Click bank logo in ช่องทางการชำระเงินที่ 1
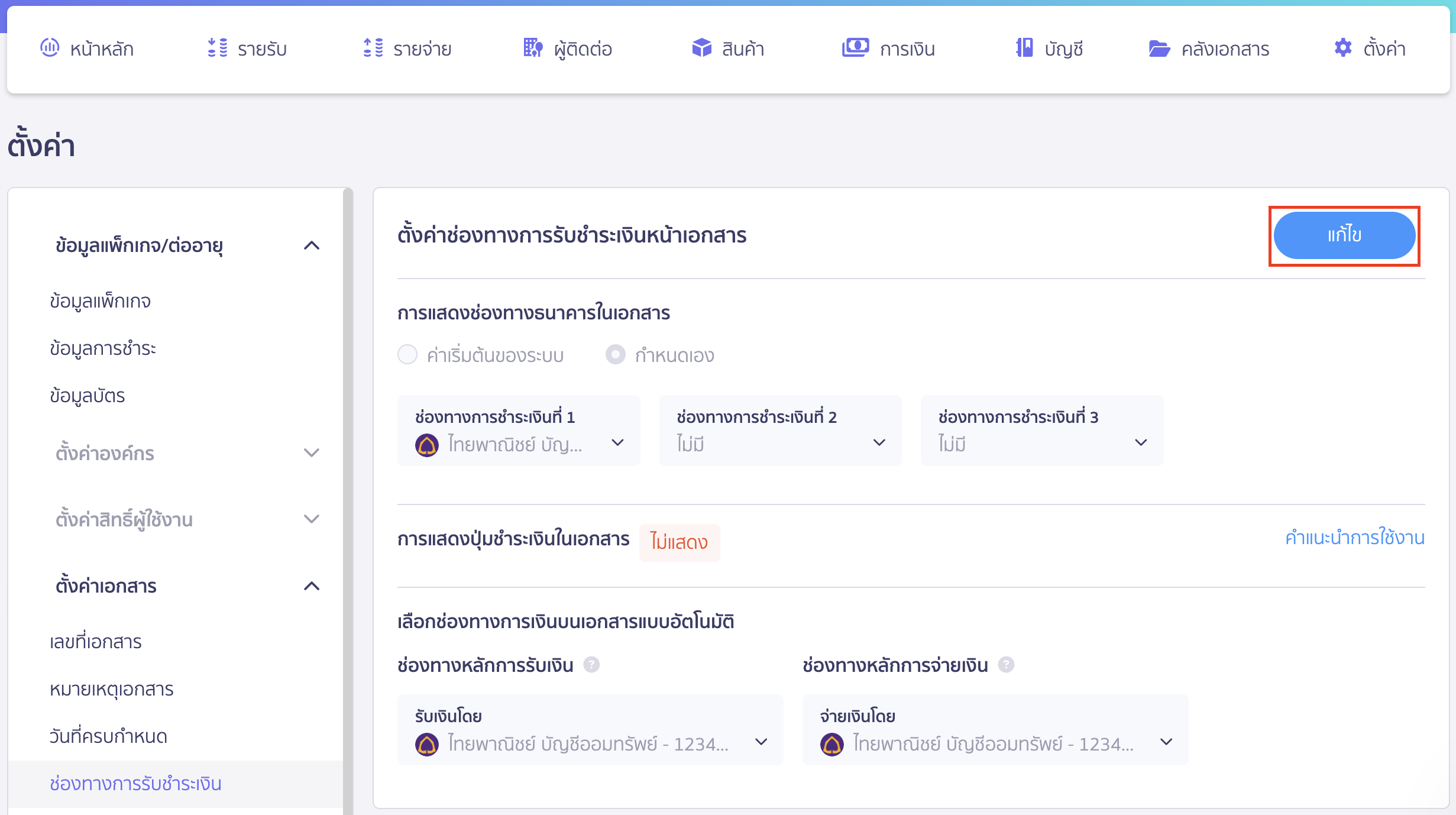 pyautogui.click(x=426, y=445)
